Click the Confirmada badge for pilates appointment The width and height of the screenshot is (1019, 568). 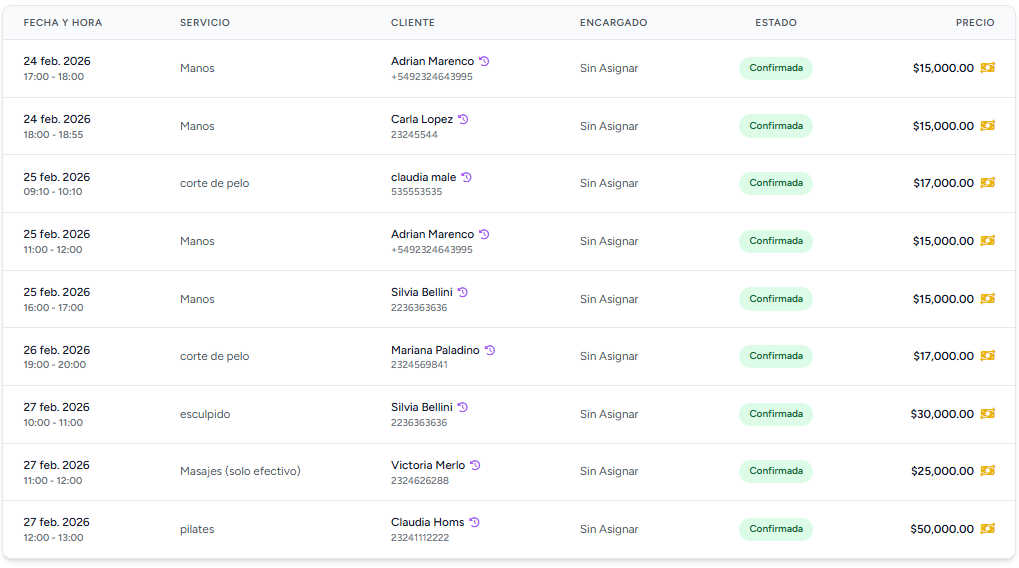(x=776, y=529)
